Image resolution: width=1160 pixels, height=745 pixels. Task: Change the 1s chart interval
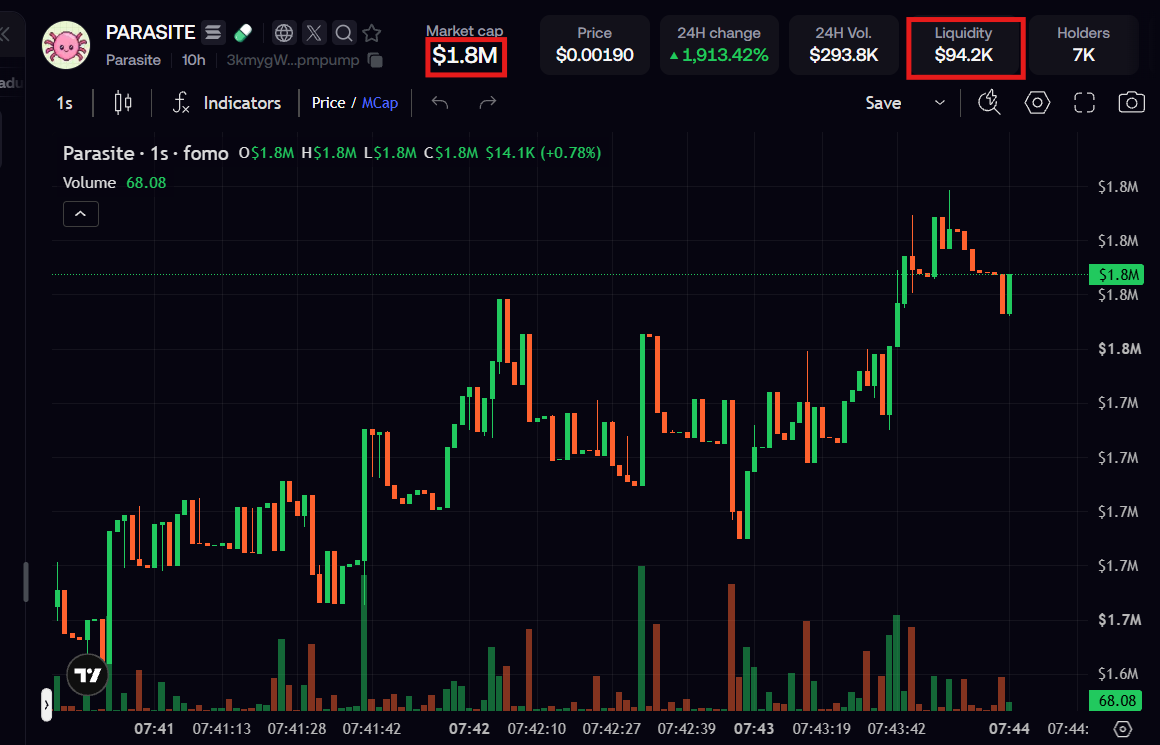click(64, 103)
